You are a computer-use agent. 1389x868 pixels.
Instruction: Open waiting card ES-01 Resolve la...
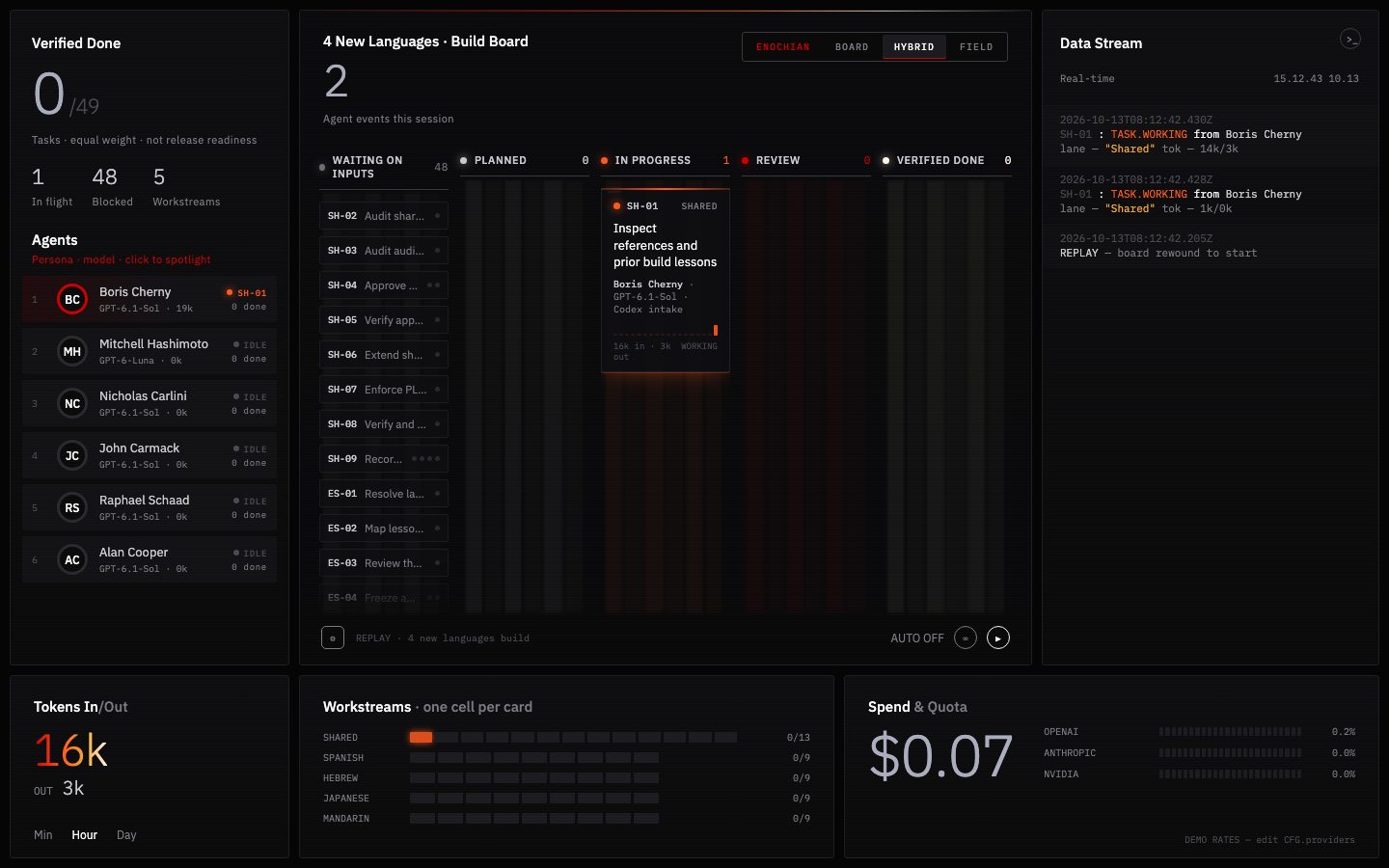click(x=384, y=494)
